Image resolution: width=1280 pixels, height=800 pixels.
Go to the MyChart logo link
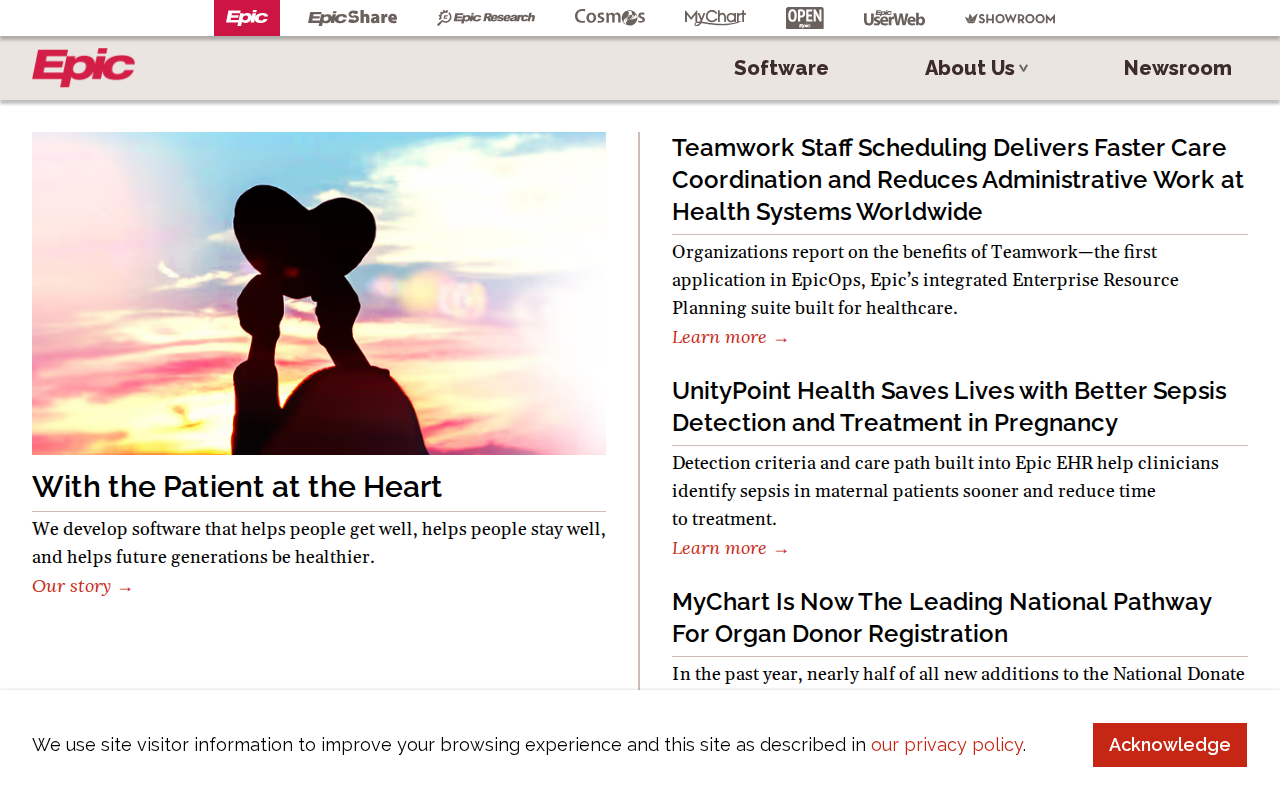point(715,18)
